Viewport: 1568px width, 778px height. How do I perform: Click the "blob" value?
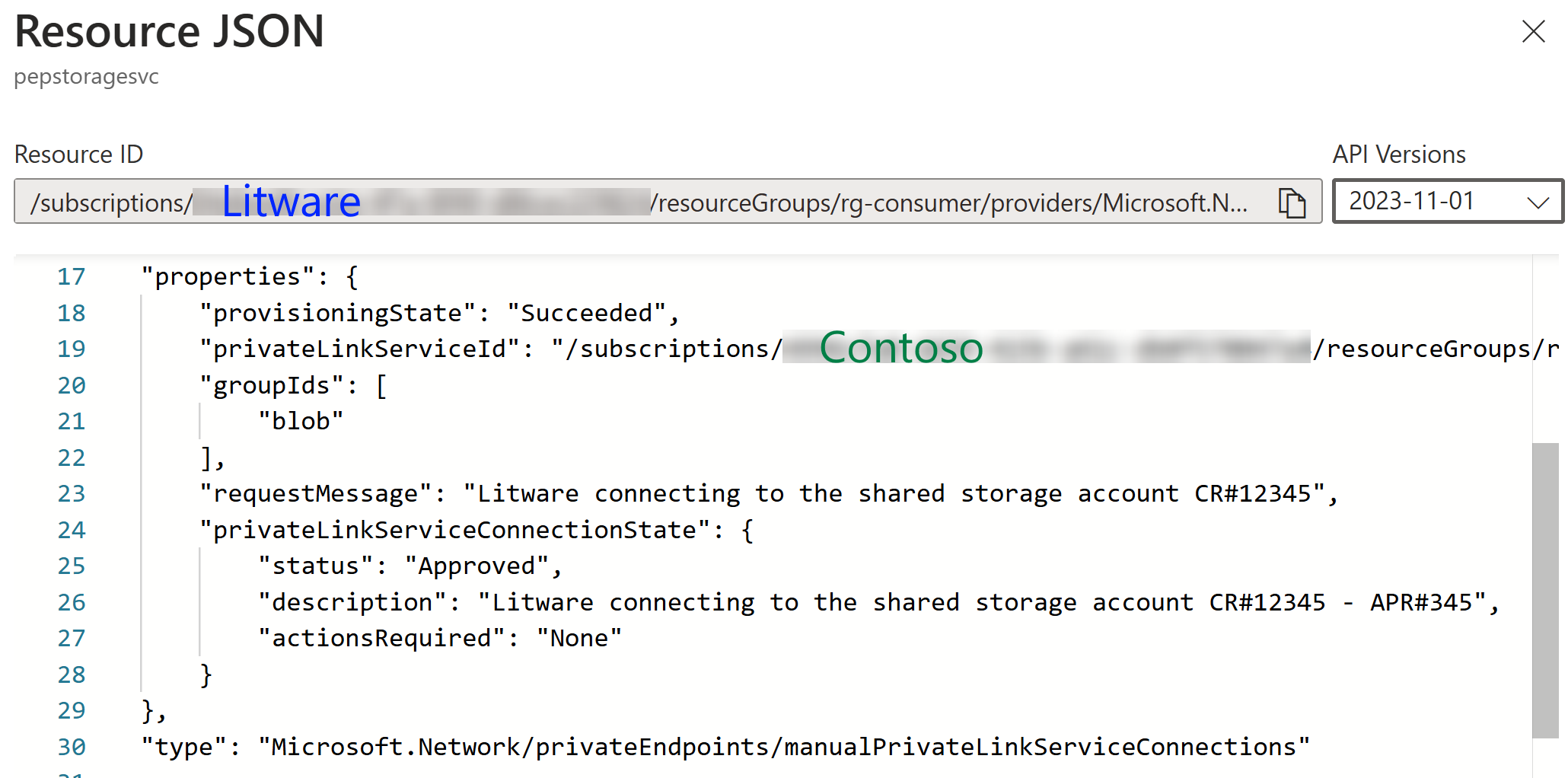[301, 421]
